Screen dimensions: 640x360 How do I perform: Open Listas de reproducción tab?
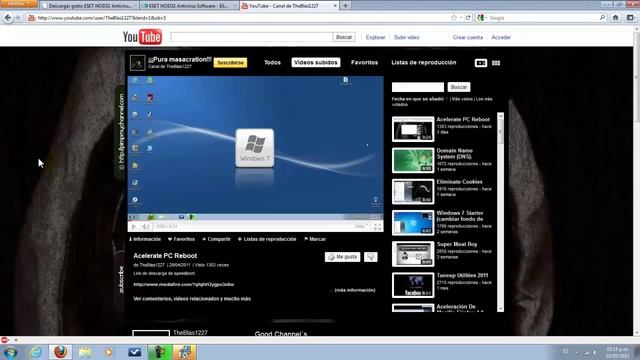coord(424,62)
